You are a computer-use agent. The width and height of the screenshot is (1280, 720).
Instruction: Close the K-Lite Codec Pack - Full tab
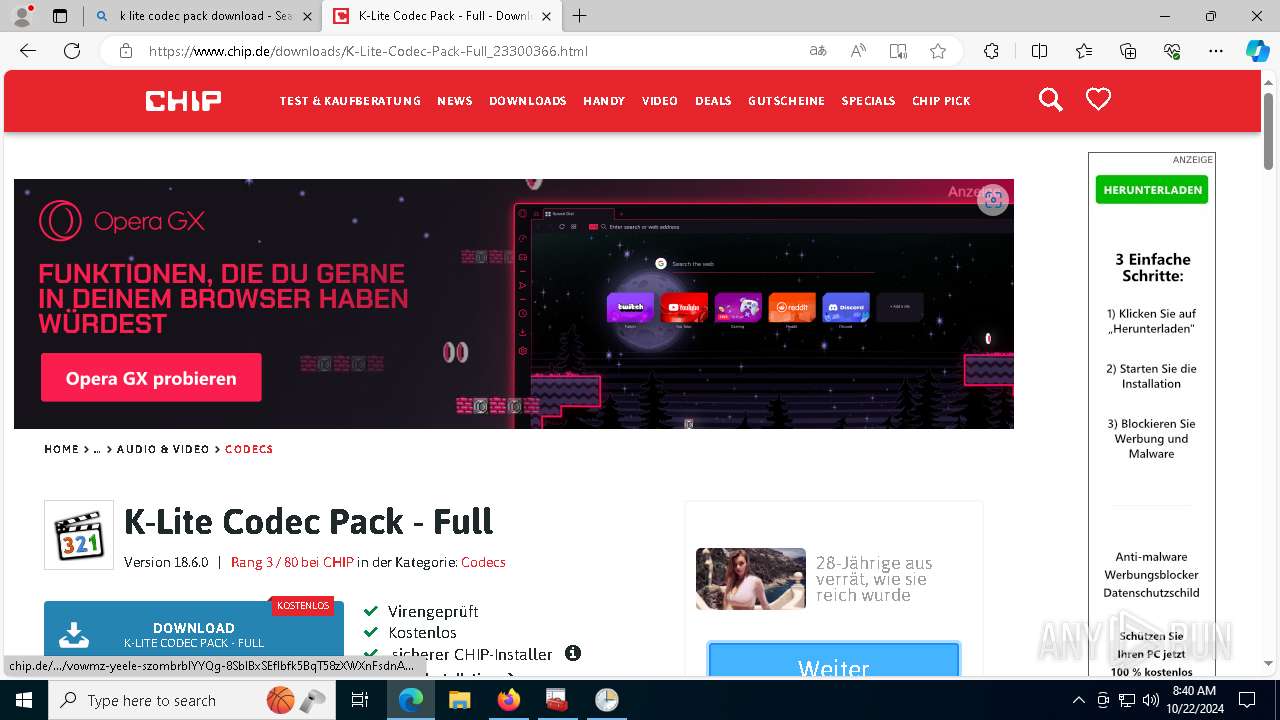click(546, 16)
